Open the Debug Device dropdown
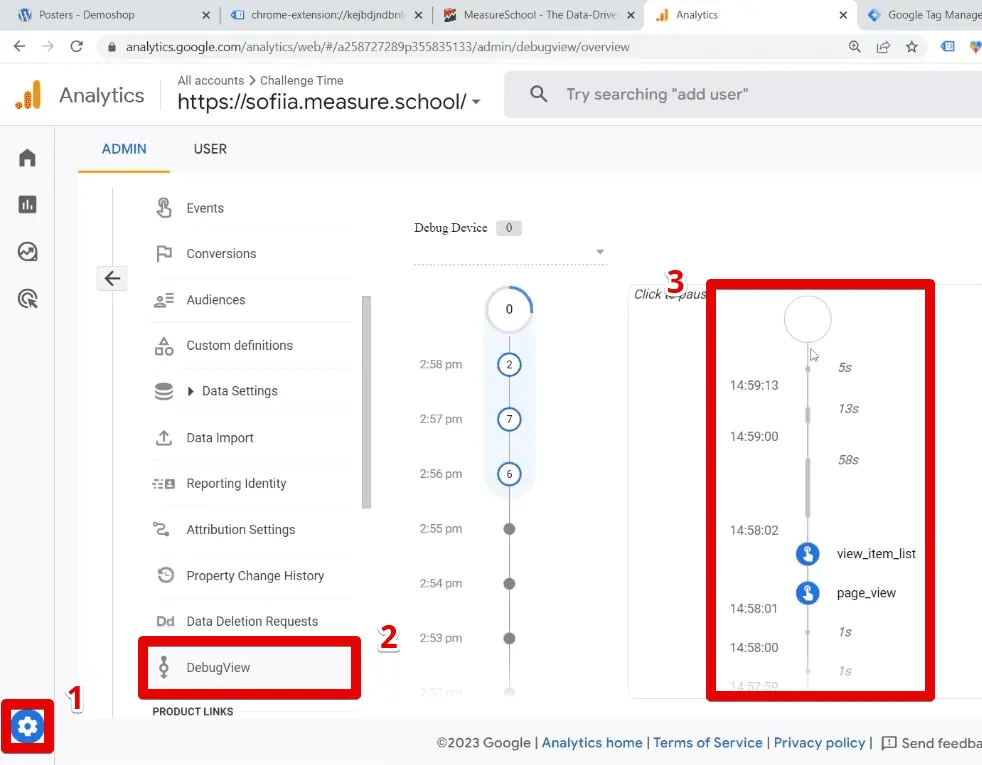This screenshot has height=765, width=982. 599,251
